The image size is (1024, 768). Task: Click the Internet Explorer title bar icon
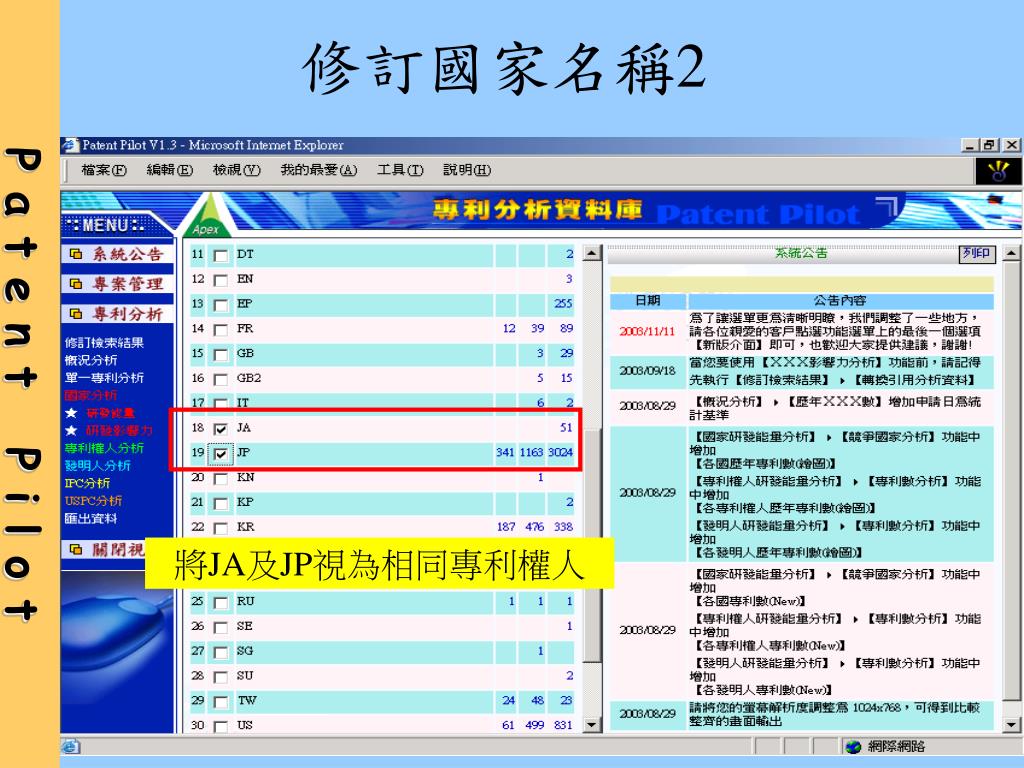pos(70,145)
